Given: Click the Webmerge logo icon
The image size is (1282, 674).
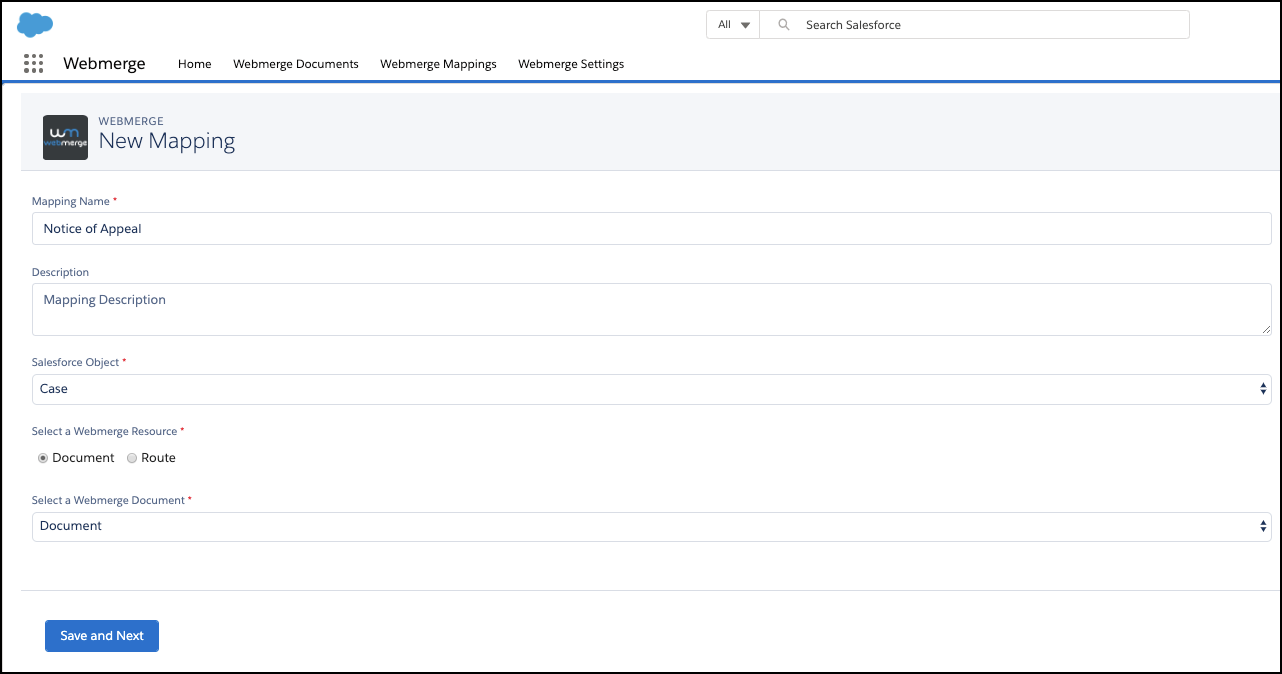Looking at the screenshot, I should click(65, 137).
